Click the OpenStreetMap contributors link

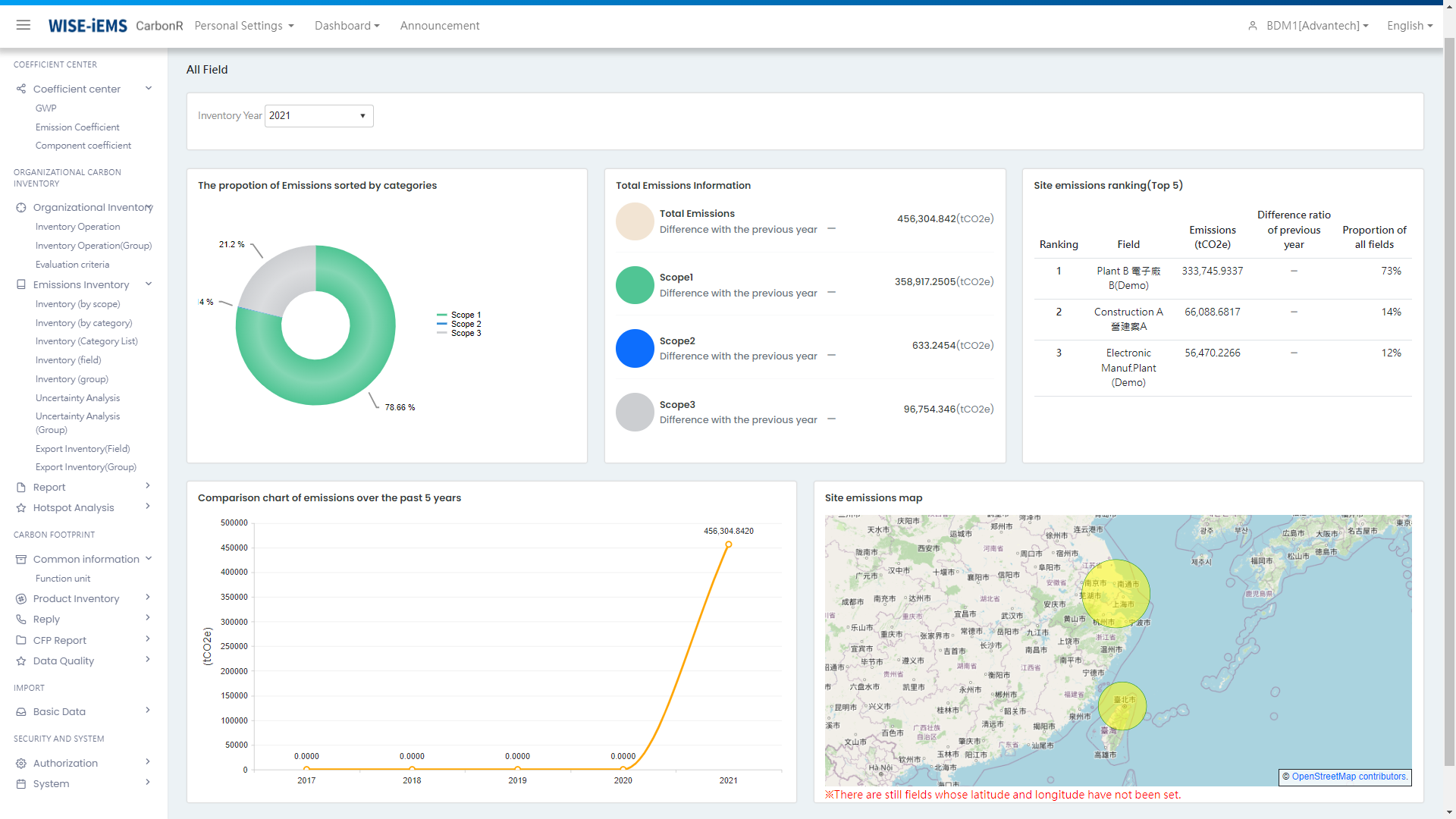(x=1349, y=777)
